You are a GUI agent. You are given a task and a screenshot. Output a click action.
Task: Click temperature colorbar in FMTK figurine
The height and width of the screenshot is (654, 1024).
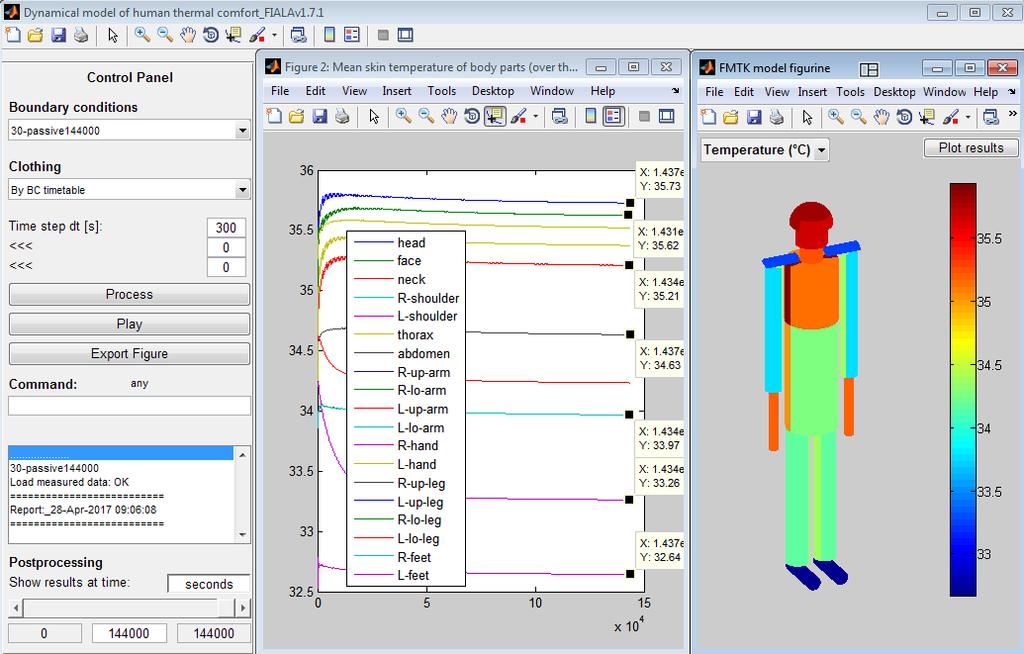pyautogui.click(x=963, y=389)
